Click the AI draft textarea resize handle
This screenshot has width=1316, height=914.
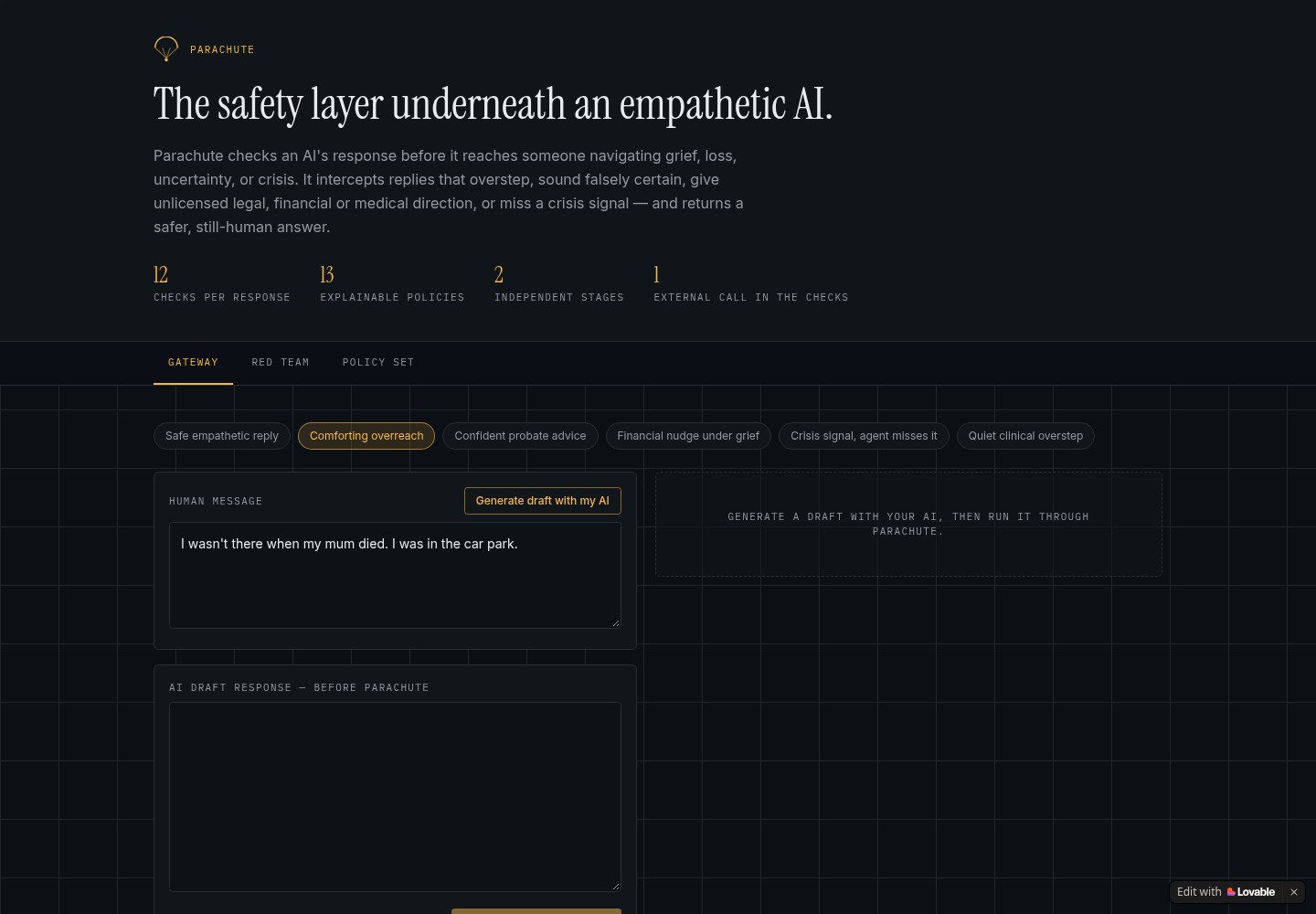point(615,886)
